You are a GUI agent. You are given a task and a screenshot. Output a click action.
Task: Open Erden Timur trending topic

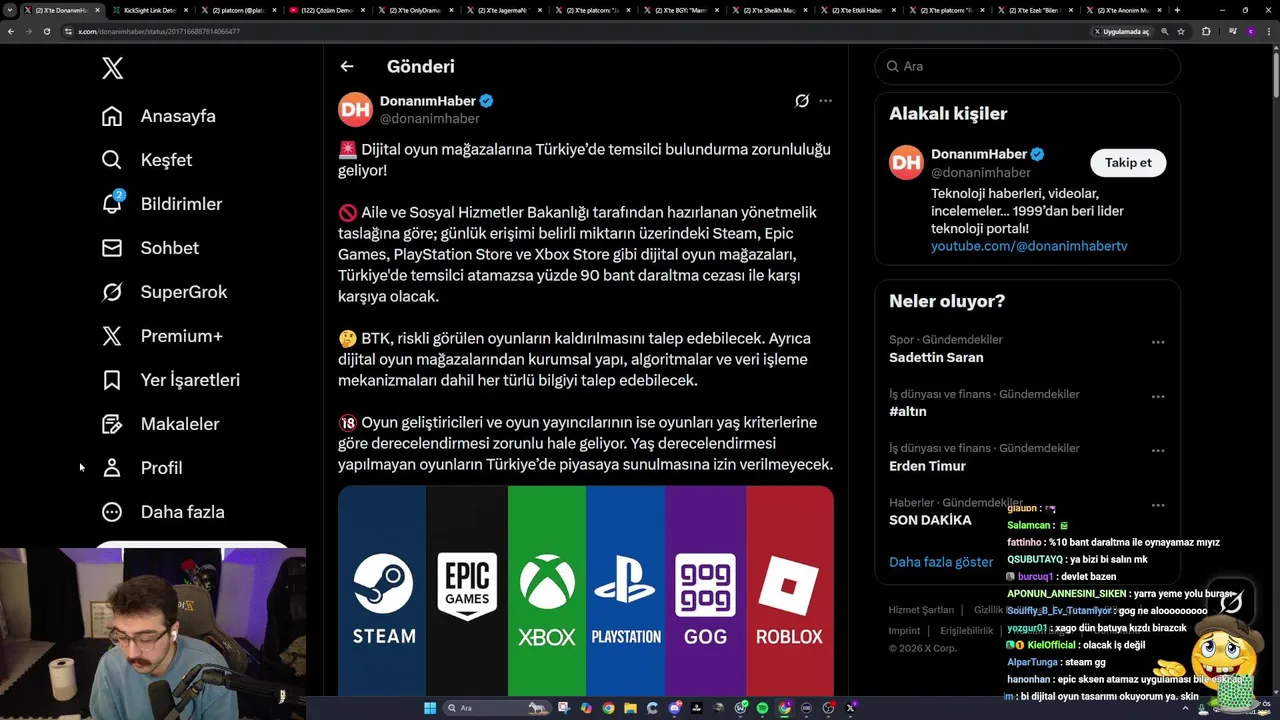click(x=927, y=466)
